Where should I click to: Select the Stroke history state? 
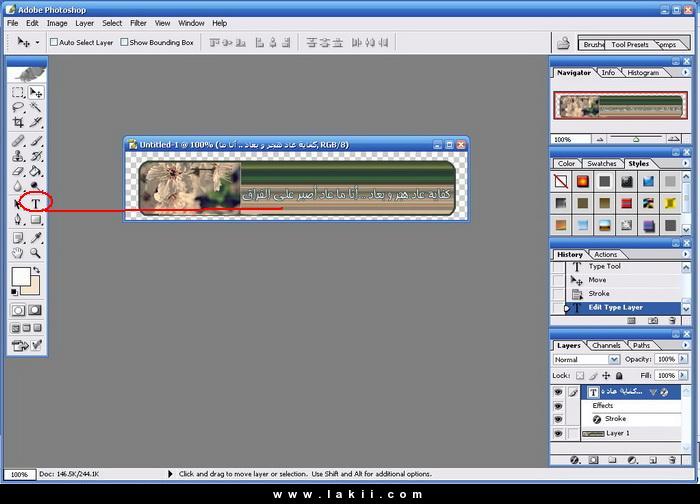point(623,293)
